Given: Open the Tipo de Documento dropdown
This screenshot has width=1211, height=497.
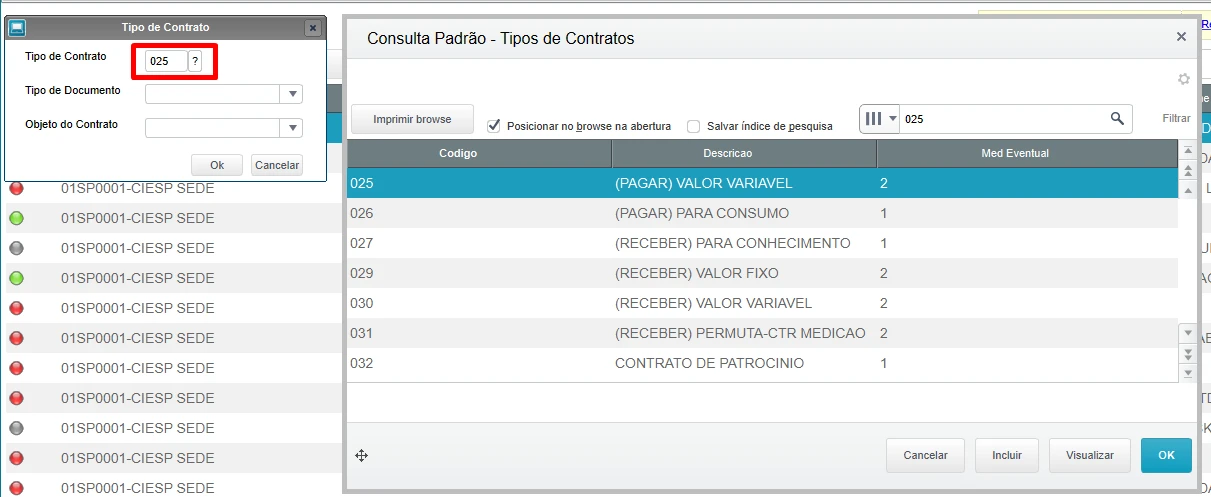Looking at the screenshot, I should (292, 94).
